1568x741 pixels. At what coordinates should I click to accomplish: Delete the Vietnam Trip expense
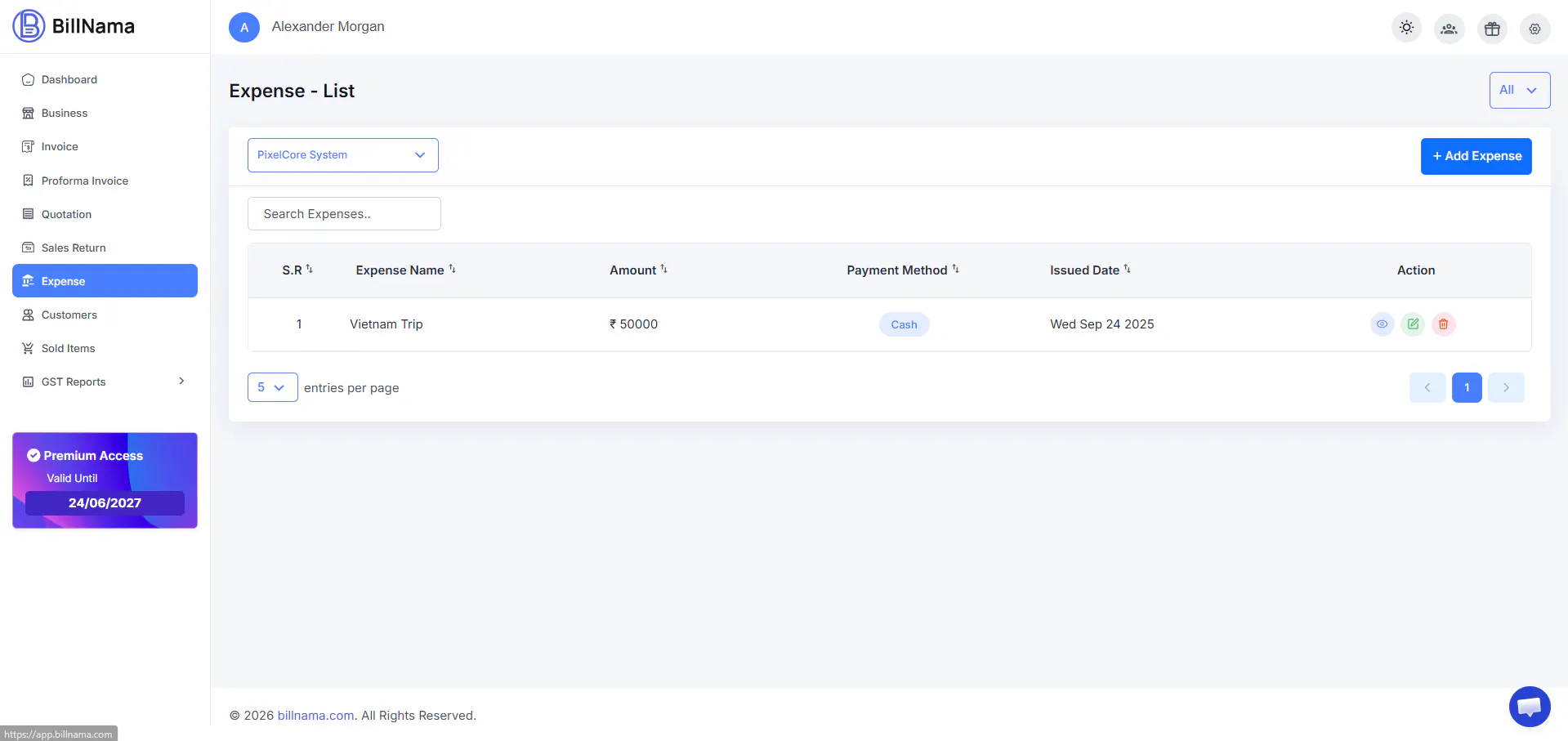click(x=1444, y=324)
